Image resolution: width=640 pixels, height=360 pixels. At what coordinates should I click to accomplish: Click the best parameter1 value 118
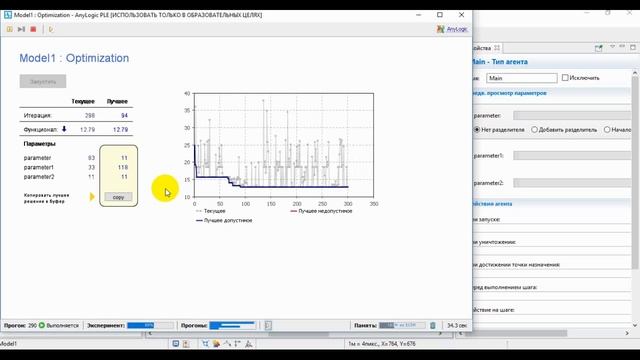coord(122,167)
